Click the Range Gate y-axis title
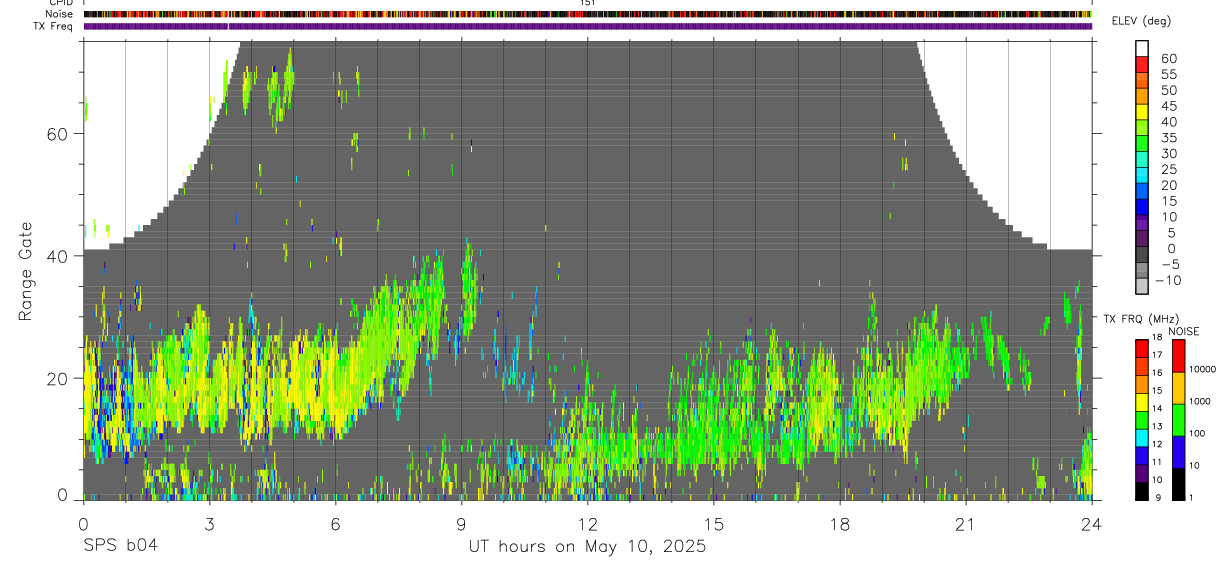 tap(27, 272)
